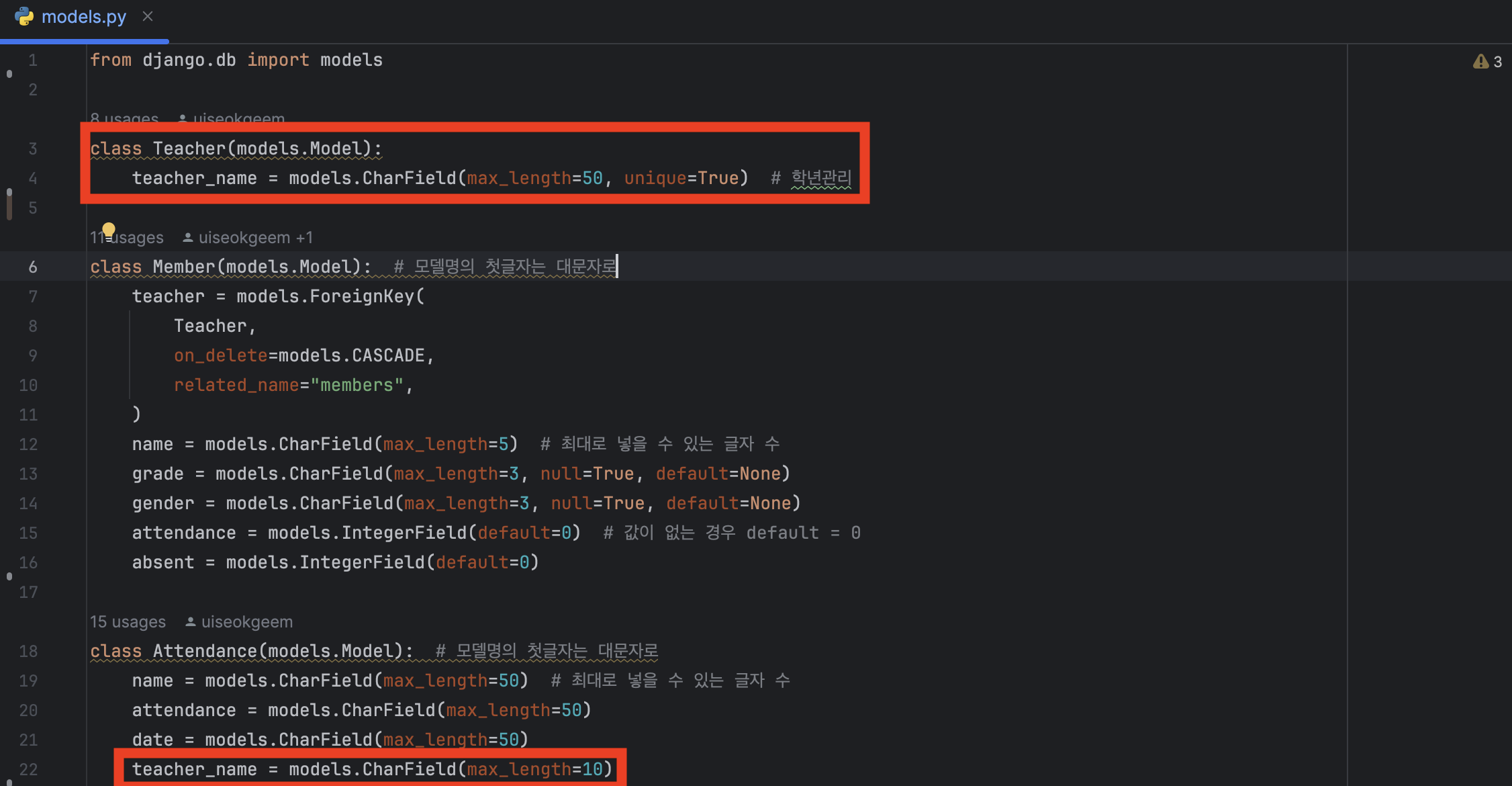Click the uiseokgeem author hint above Attendance

(x=246, y=622)
